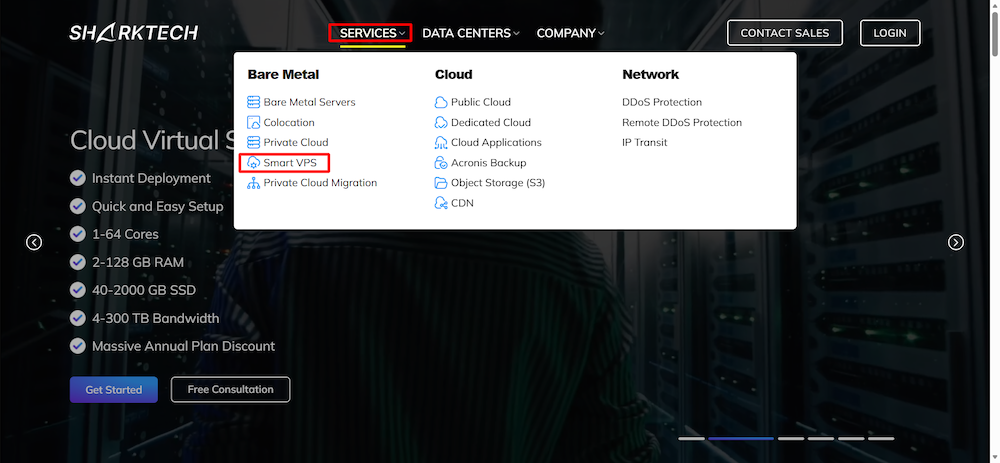Image resolution: width=1000 pixels, height=463 pixels.
Task: Click the Network column heading
Action: pos(651,75)
